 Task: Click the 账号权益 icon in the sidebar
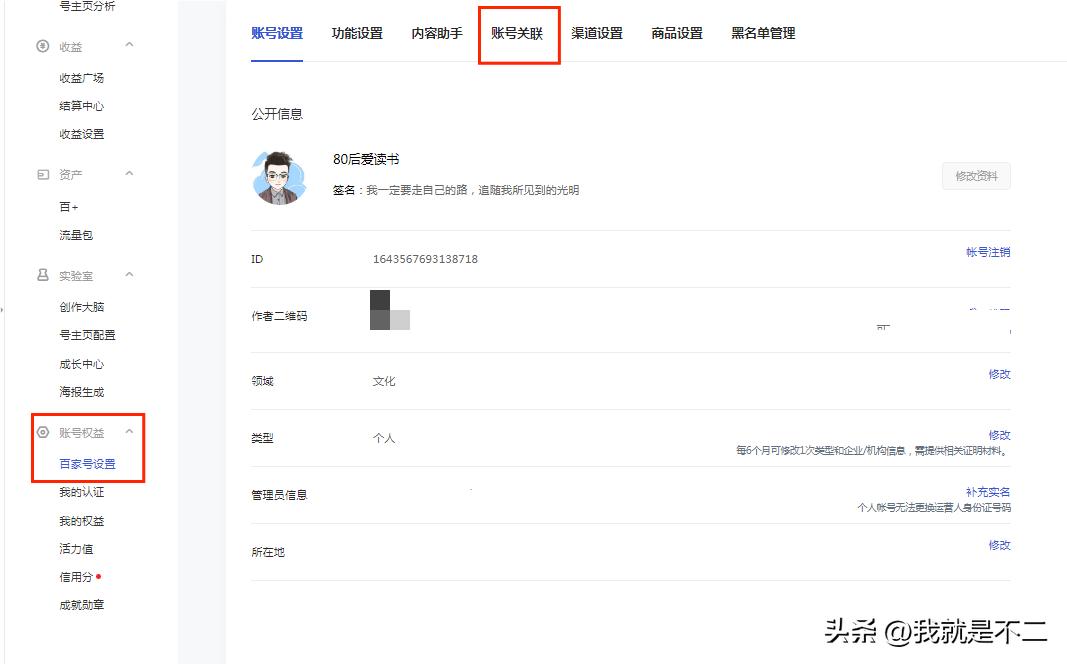coord(41,433)
